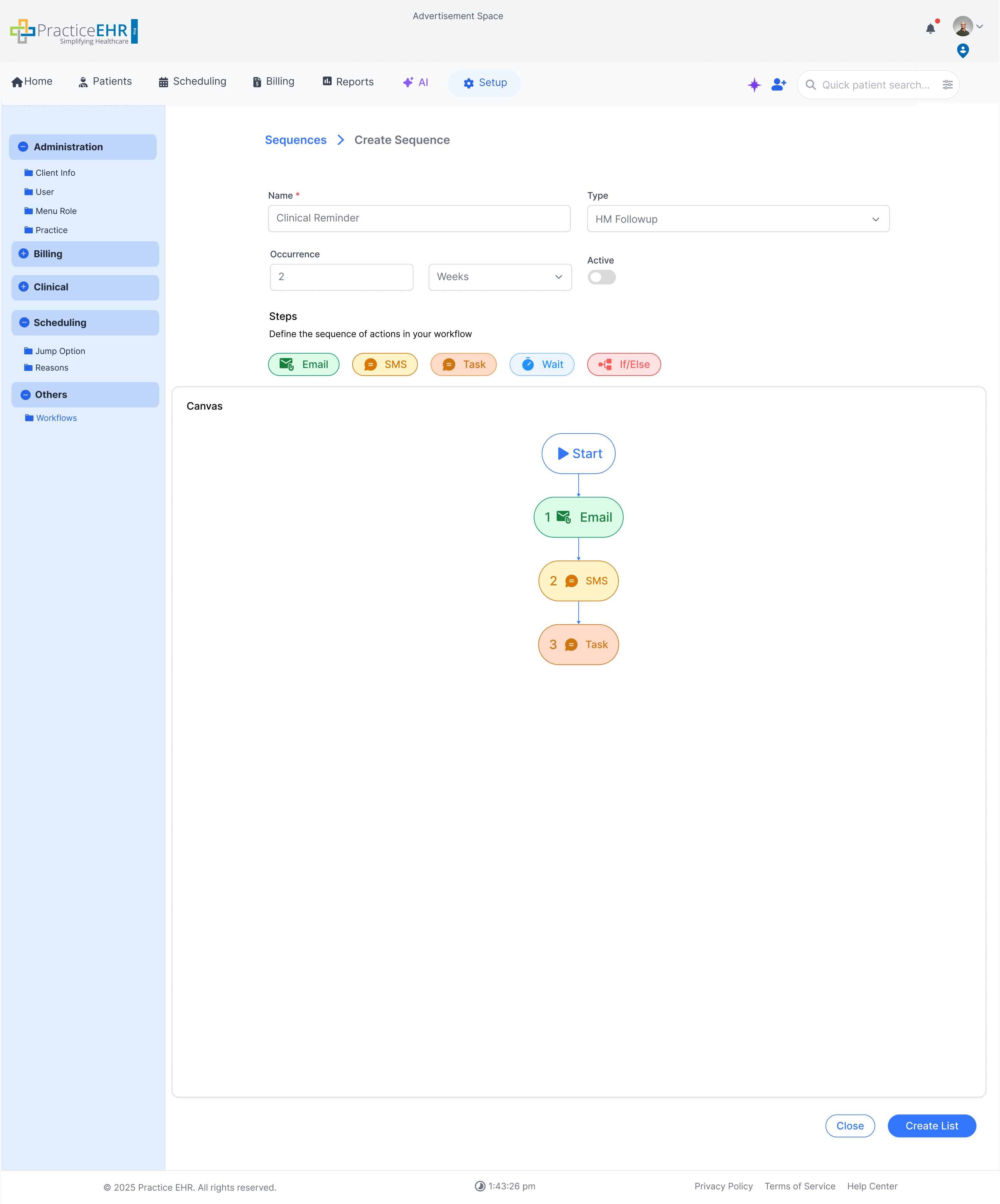
Task: Click the Create List button
Action: tap(931, 1126)
